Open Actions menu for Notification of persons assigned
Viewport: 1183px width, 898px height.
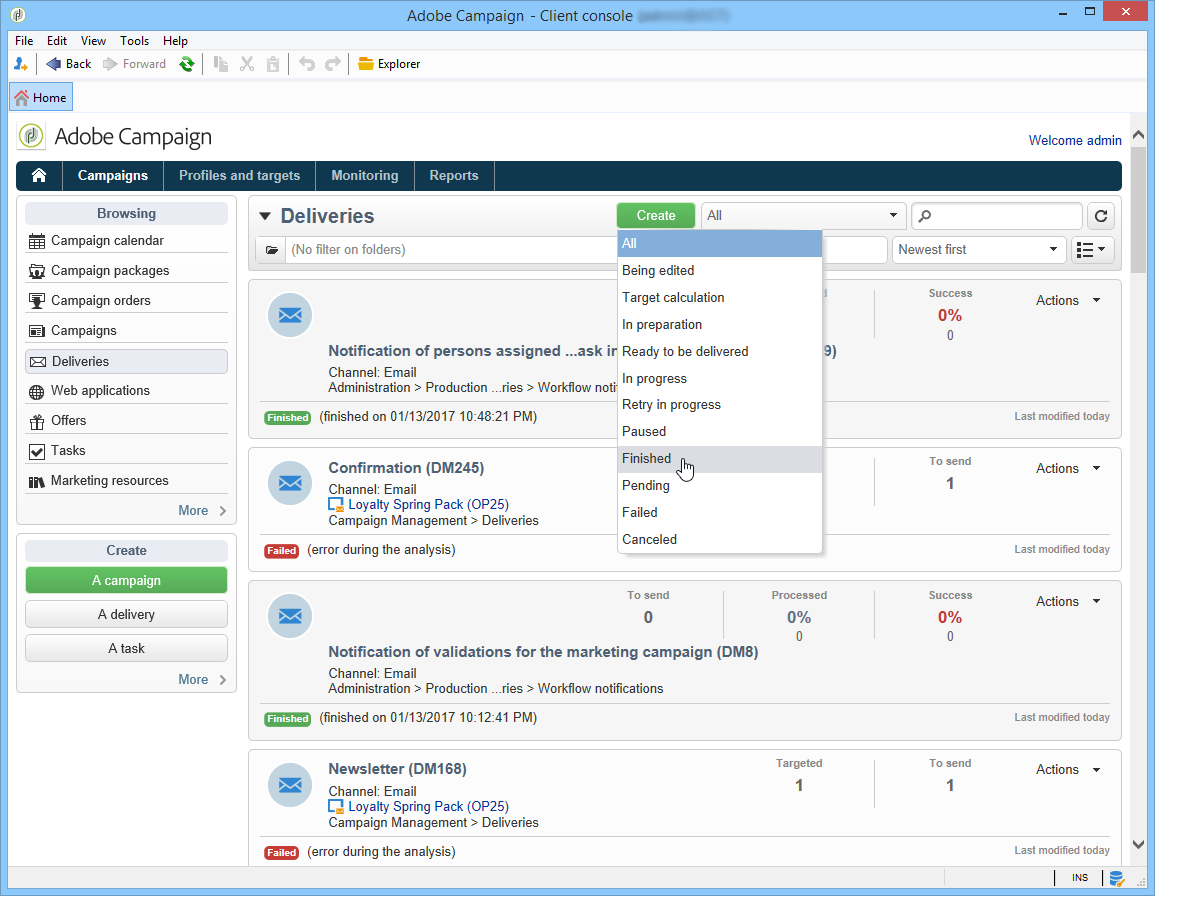pos(1068,300)
